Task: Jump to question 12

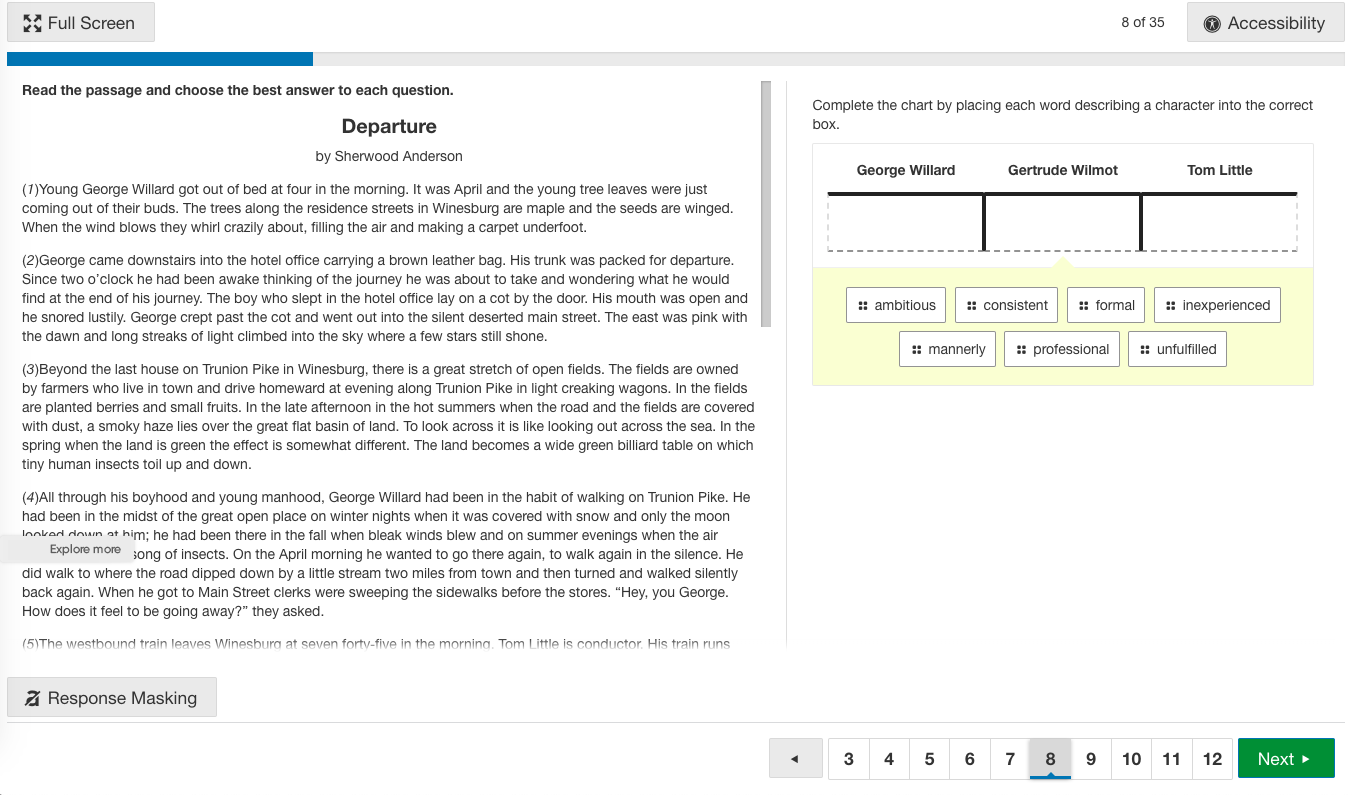Action: [x=1212, y=759]
